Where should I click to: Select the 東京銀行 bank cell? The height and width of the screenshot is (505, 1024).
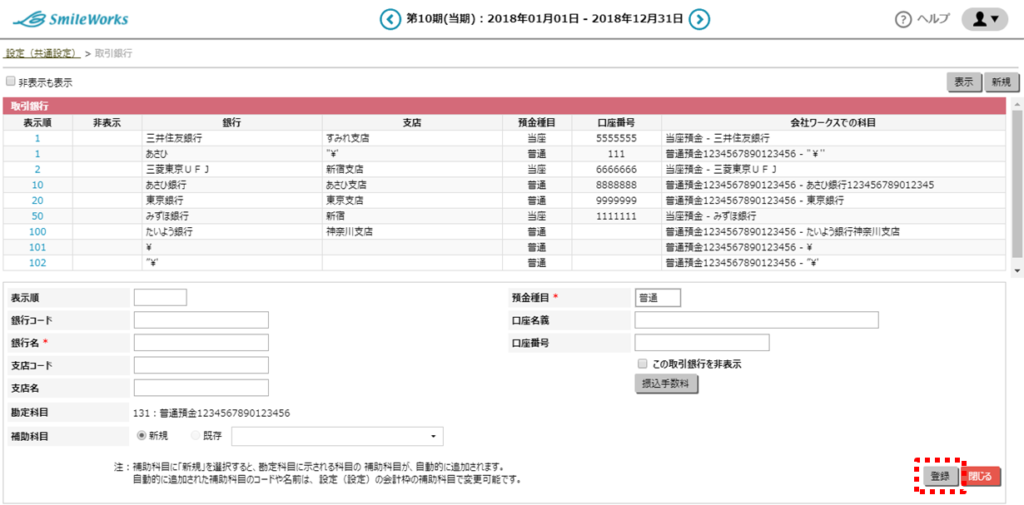coord(232,200)
